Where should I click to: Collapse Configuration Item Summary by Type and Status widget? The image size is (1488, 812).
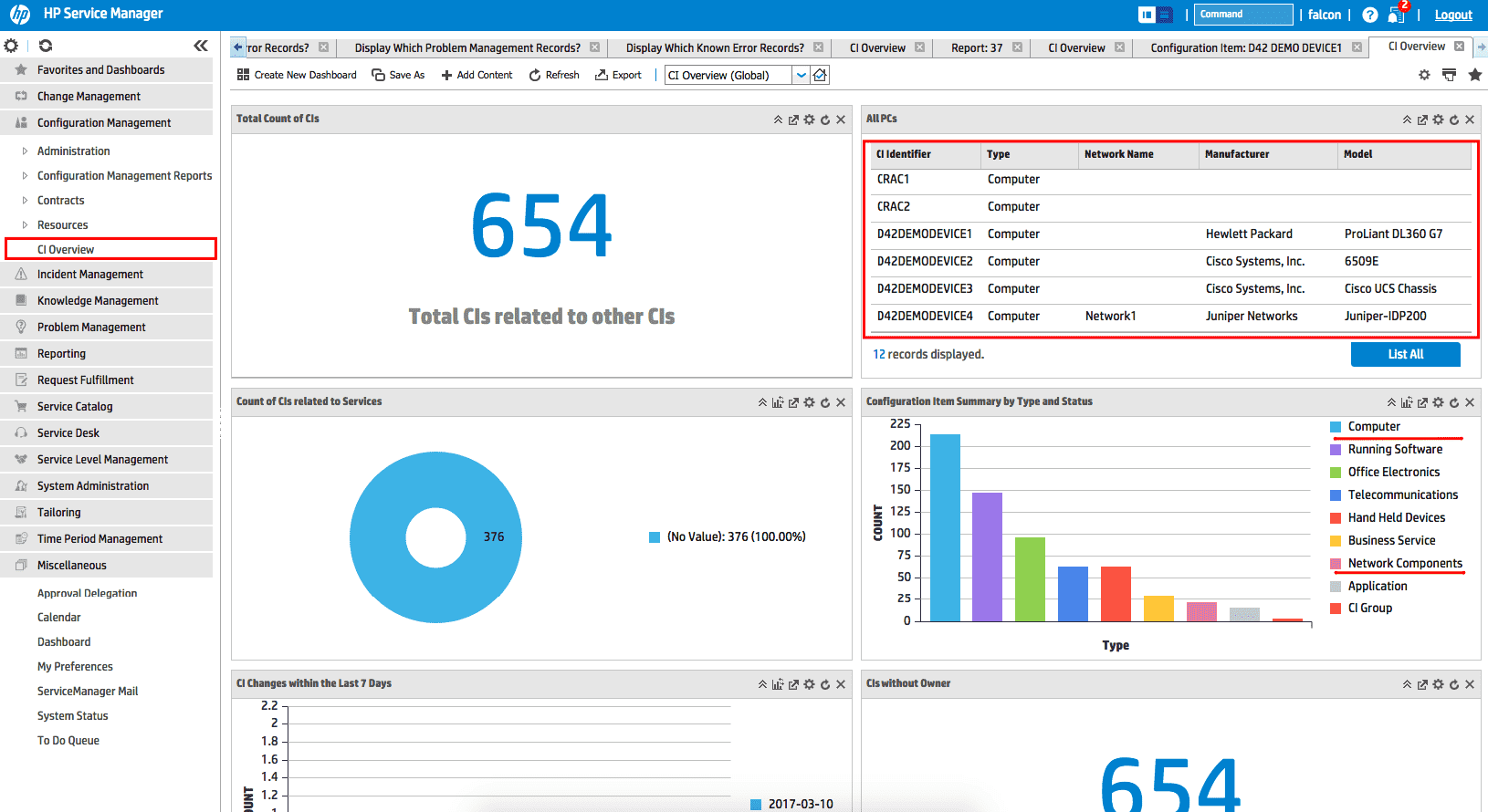pos(1391,402)
